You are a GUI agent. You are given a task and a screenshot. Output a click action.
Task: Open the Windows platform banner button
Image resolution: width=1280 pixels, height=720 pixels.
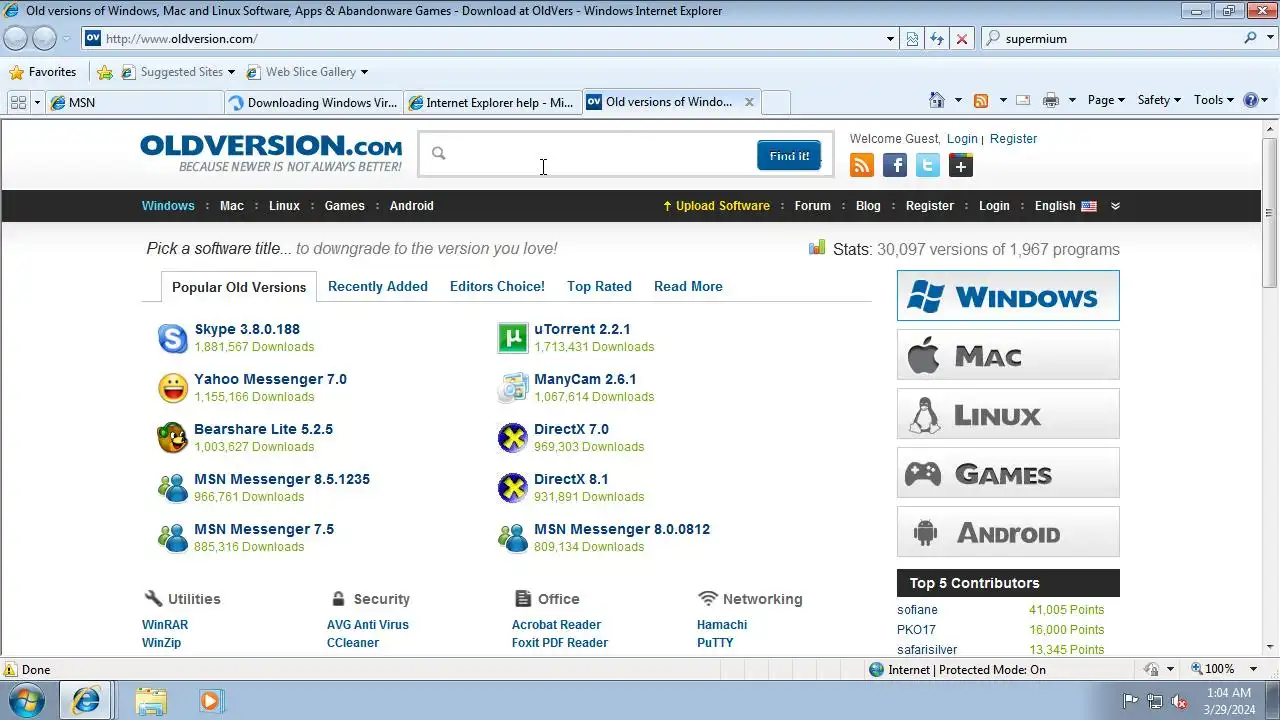point(1008,296)
